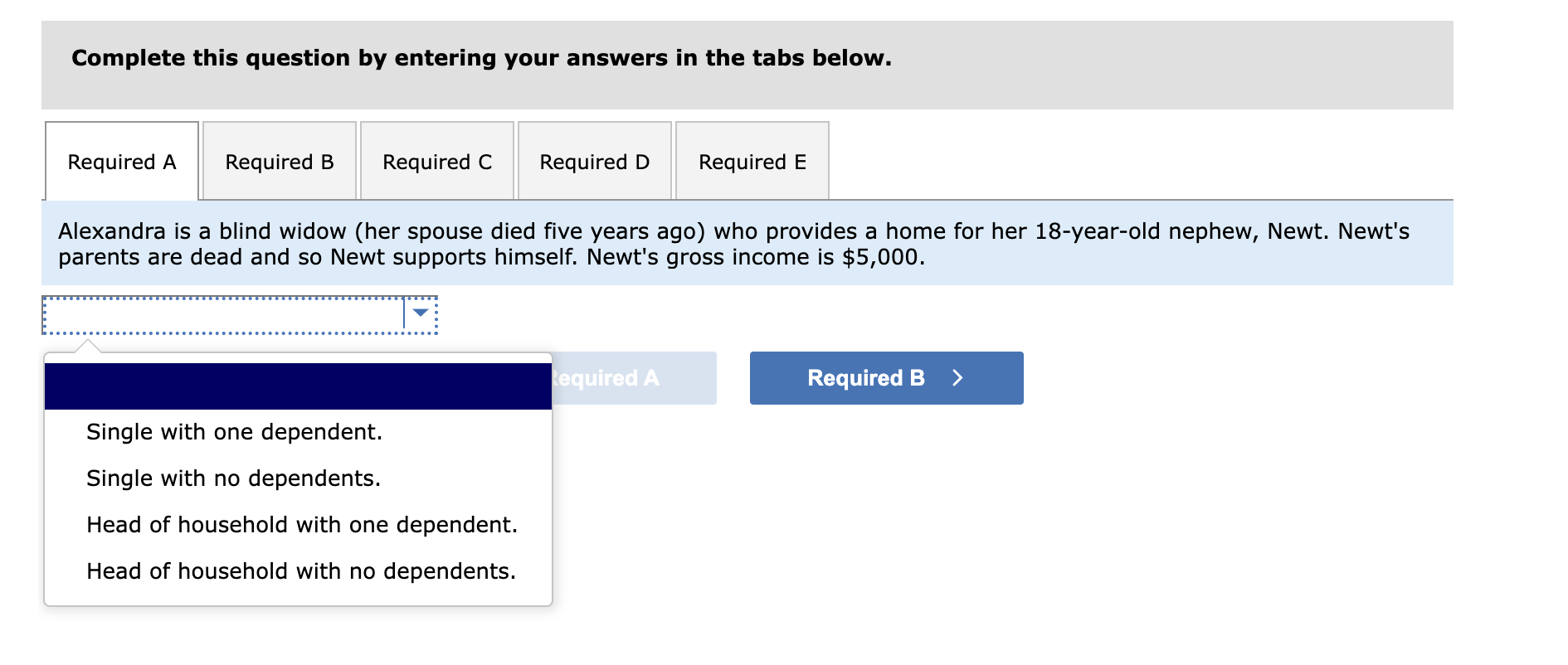
Task: Choose the blank highlighted dropdown option
Action: click(298, 386)
